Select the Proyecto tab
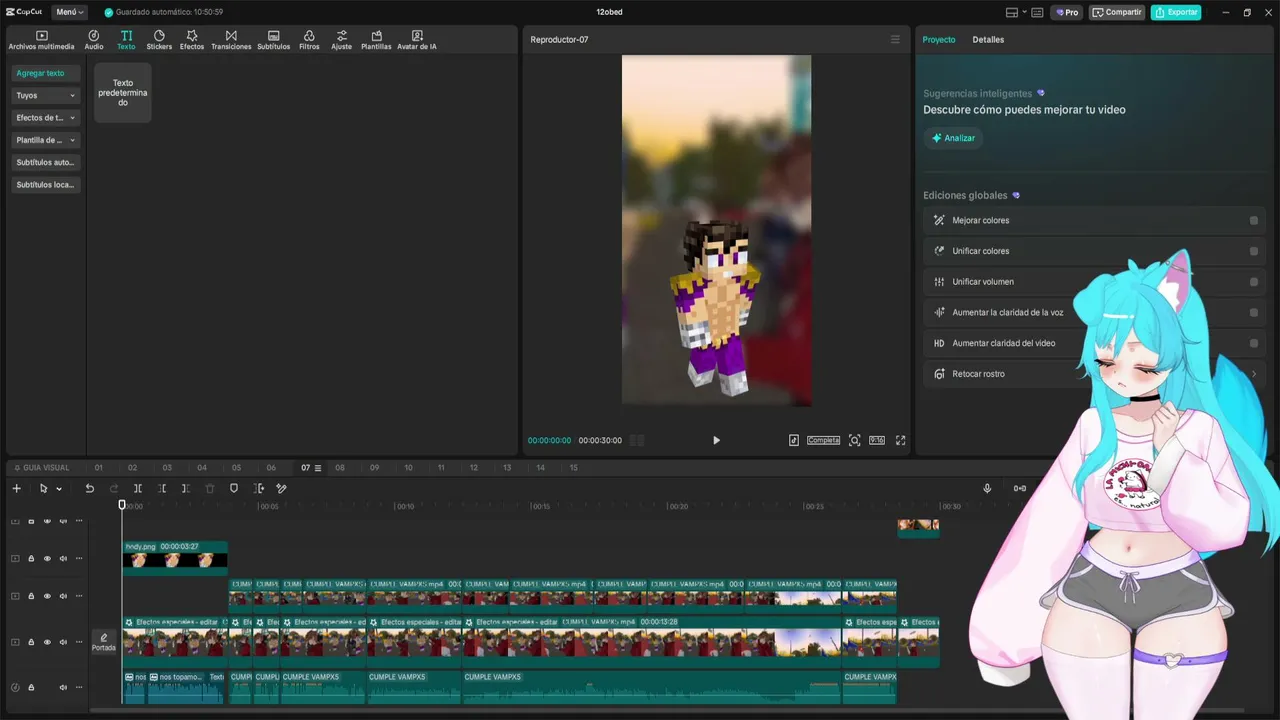This screenshot has height=720, width=1280. [939, 40]
